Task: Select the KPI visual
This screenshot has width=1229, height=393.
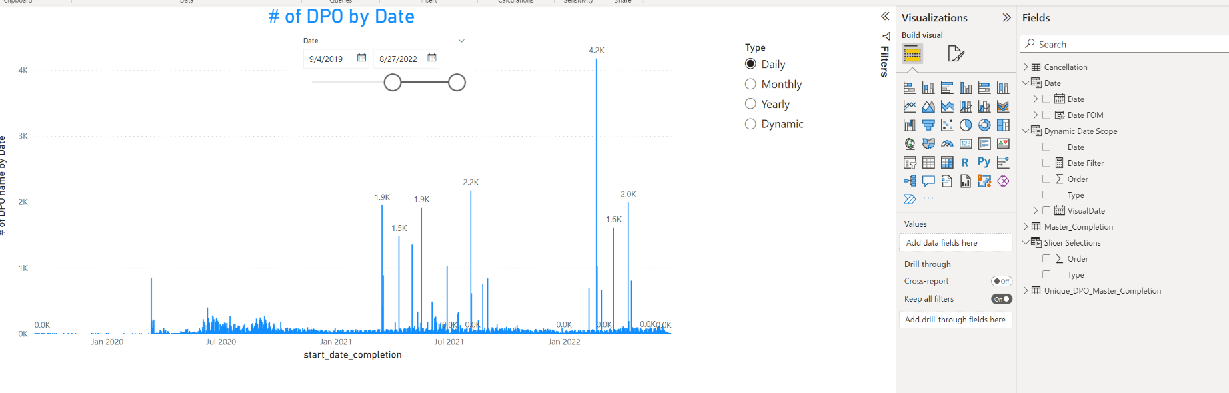Action: tap(1003, 143)
